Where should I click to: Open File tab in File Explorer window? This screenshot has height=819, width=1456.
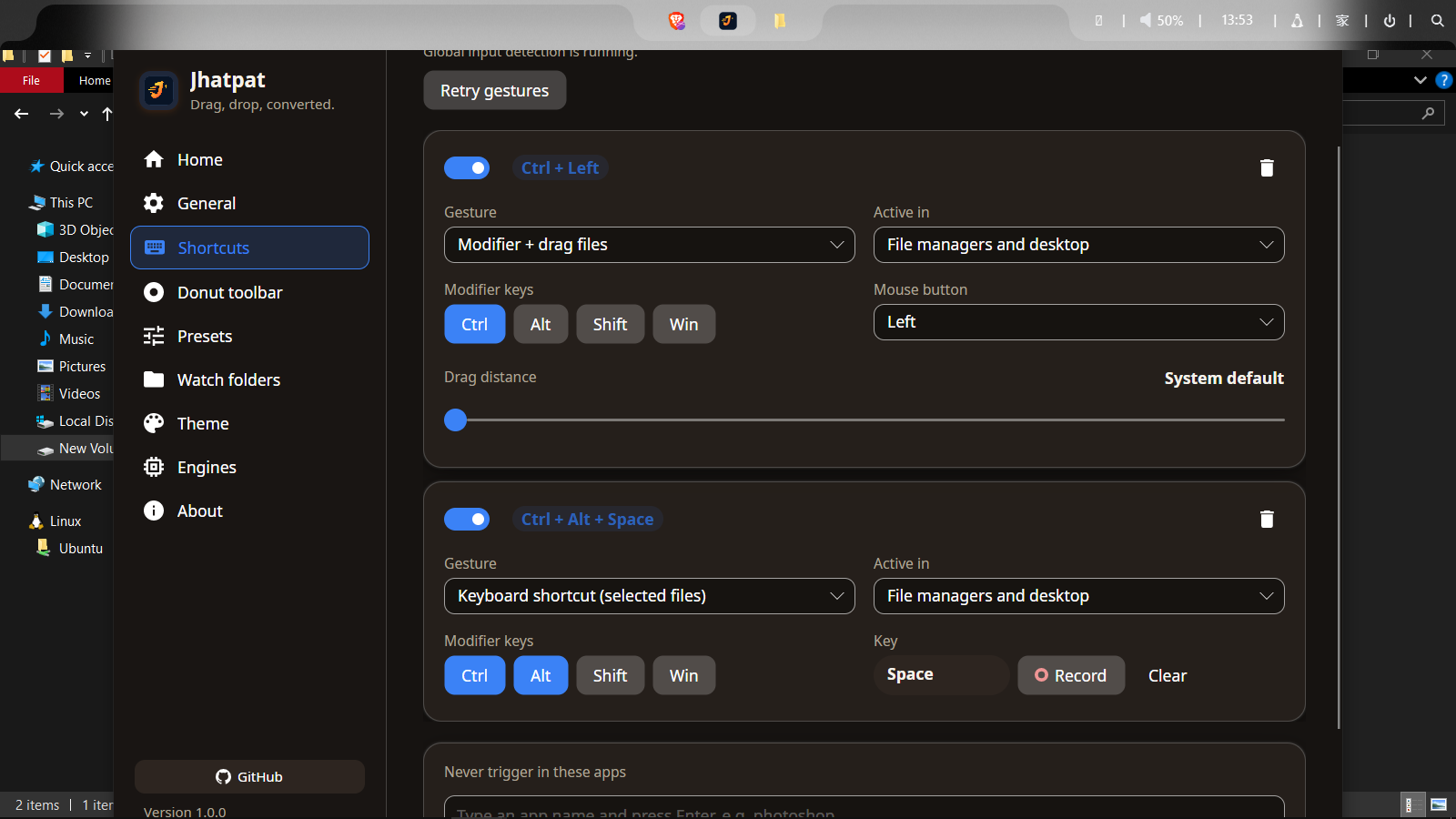pos(32,80)
